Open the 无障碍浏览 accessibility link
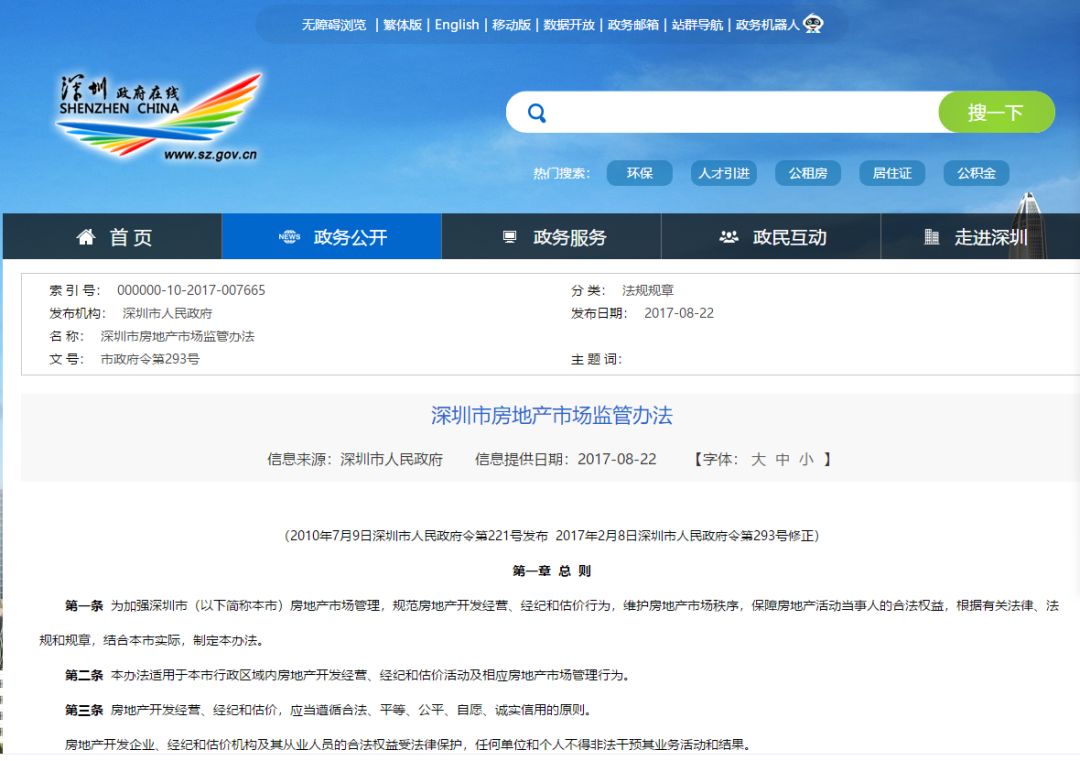This screenshot has width=1080, height=761. [334, 25]
